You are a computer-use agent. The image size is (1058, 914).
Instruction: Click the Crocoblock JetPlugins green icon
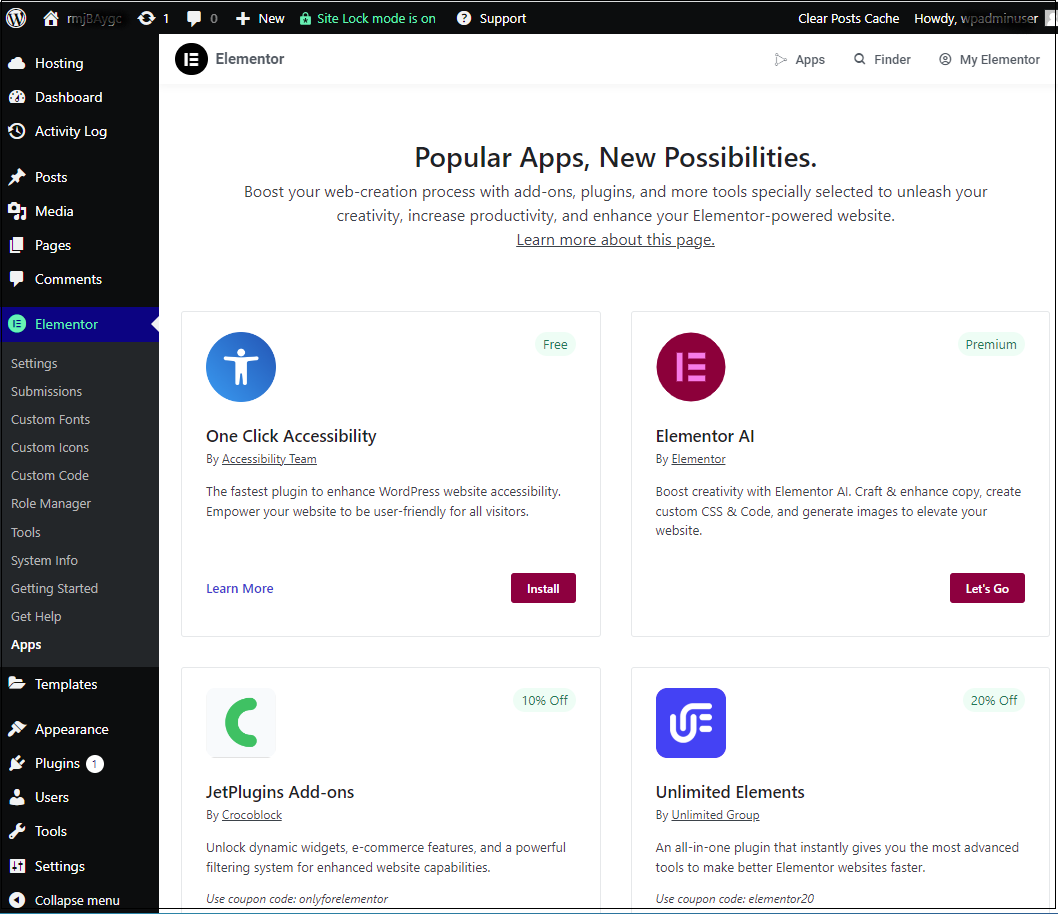[240, 722]
